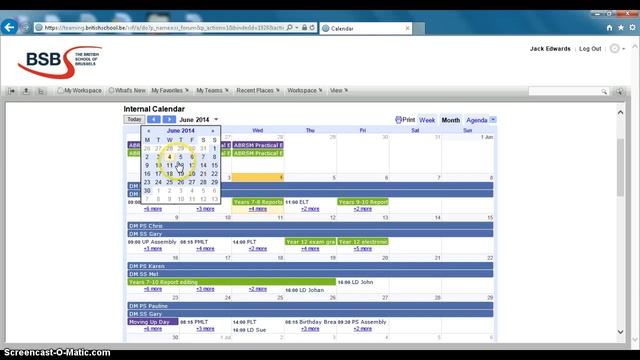Click the search box magnifier icon
This screenshot has width=640, height=360.
[x=604, y=91]
